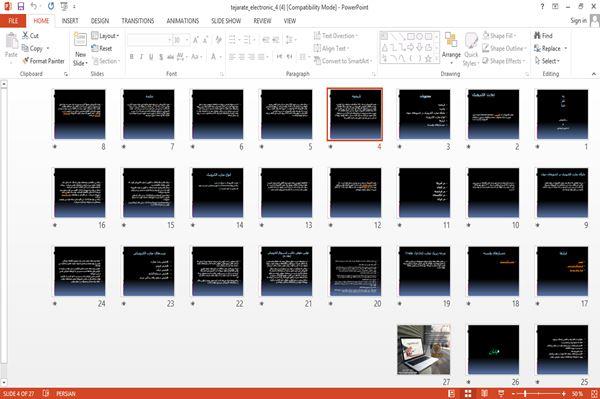Adjust the zoom slider in status bar
Viewport: 600px width, 399px height.
pyautogui.click(x=525, y=394)
